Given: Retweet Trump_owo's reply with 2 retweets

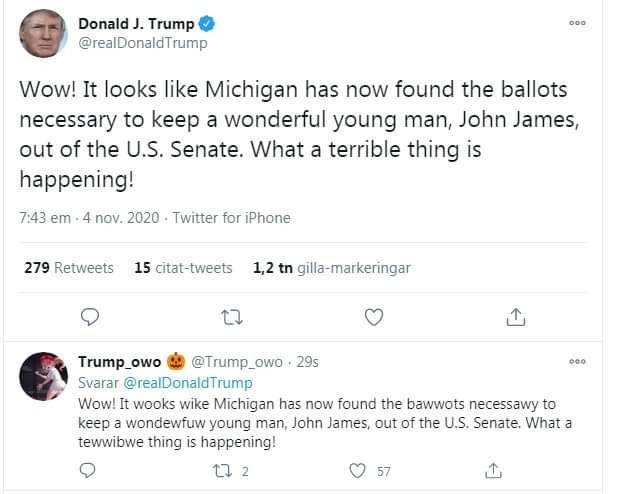Looking at the screenshot, I should pyautogui.click(x=224, y=470).
